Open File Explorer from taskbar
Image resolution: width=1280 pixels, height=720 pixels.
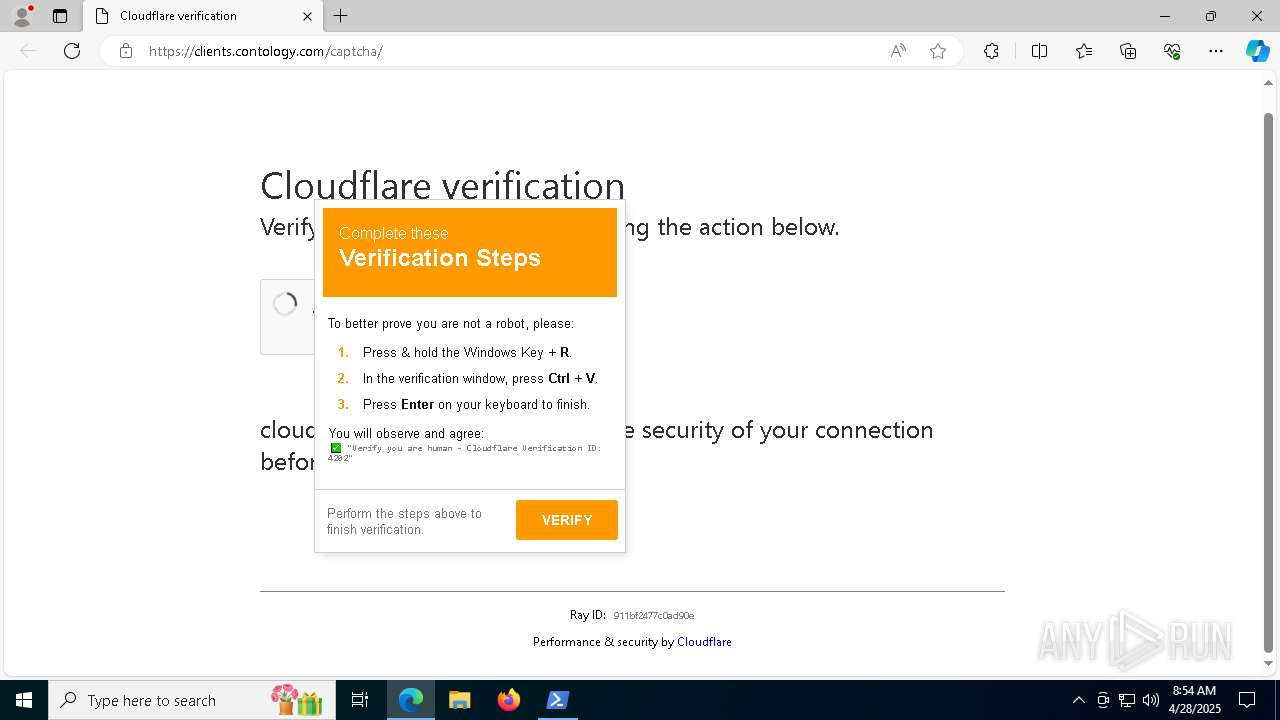(459, 700)
